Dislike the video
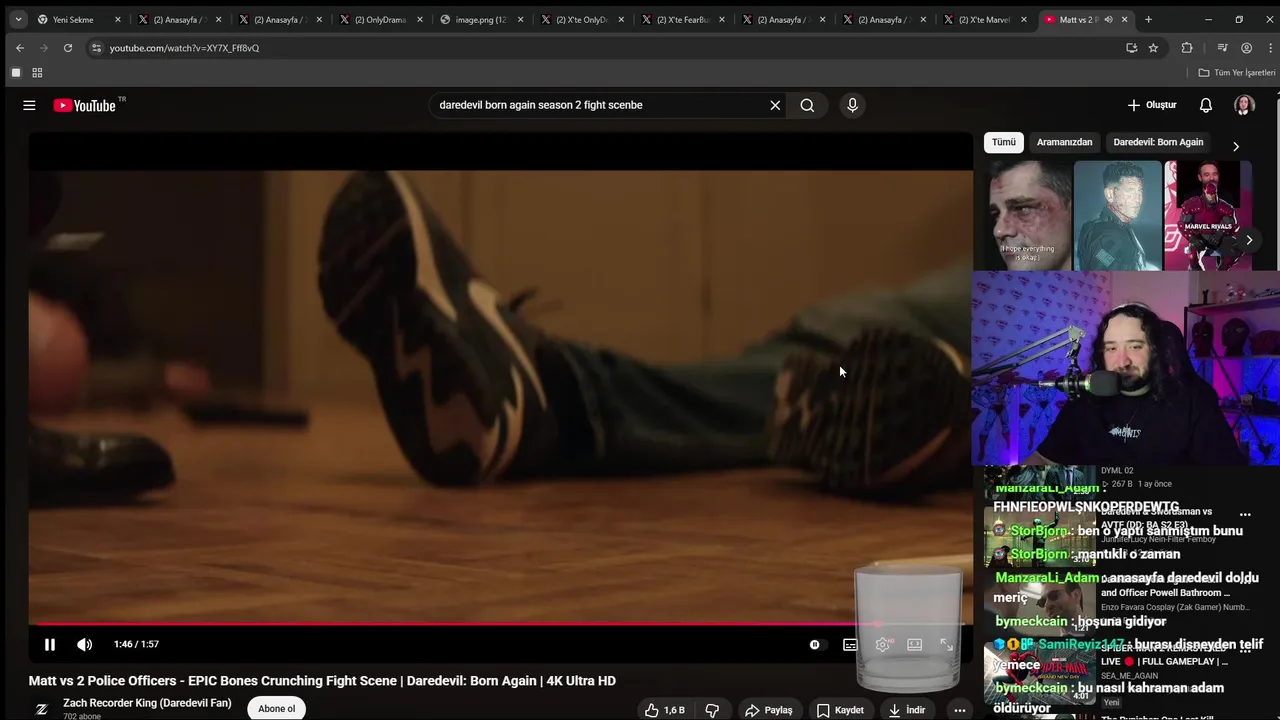This screenshot has width=1280, height=720. coord(712,710)
